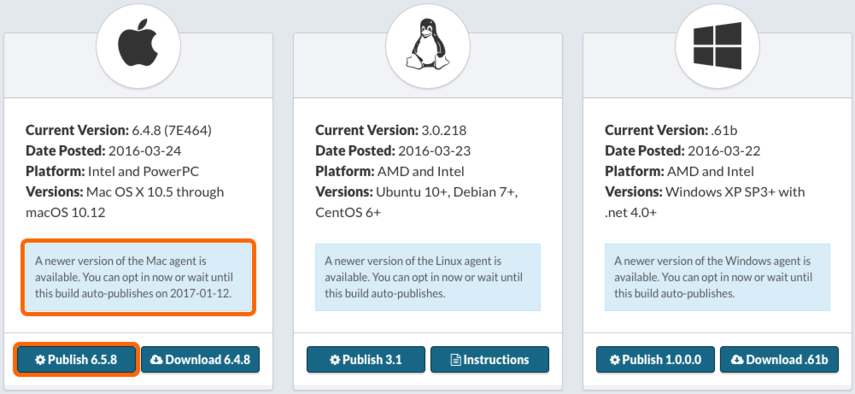This screenshot has width=855, height=394.
Task: Click gear icon on Publish 1.0.0.0
Action: click(x=615, y=360)
